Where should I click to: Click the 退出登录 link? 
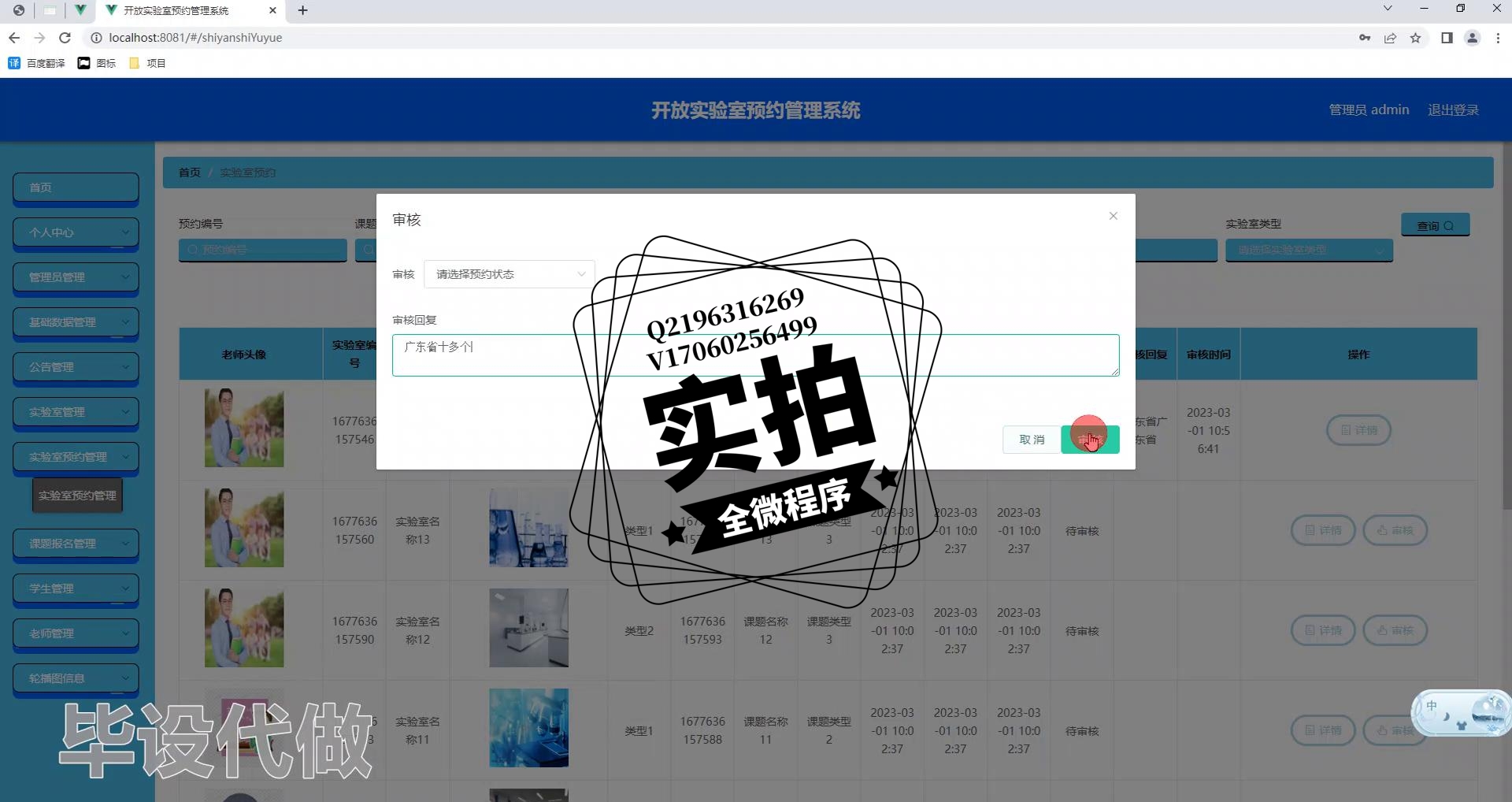(1453, 110)
